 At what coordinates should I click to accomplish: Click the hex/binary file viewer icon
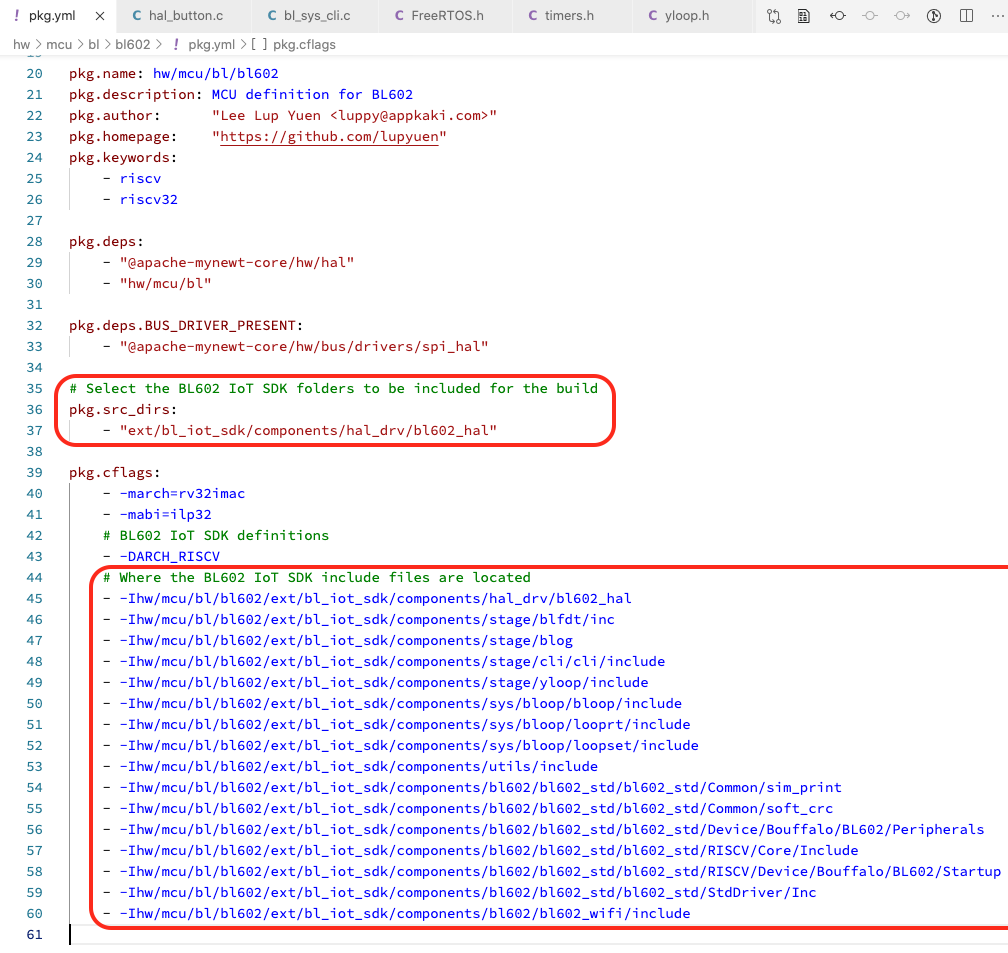click(x=804, y=17)
